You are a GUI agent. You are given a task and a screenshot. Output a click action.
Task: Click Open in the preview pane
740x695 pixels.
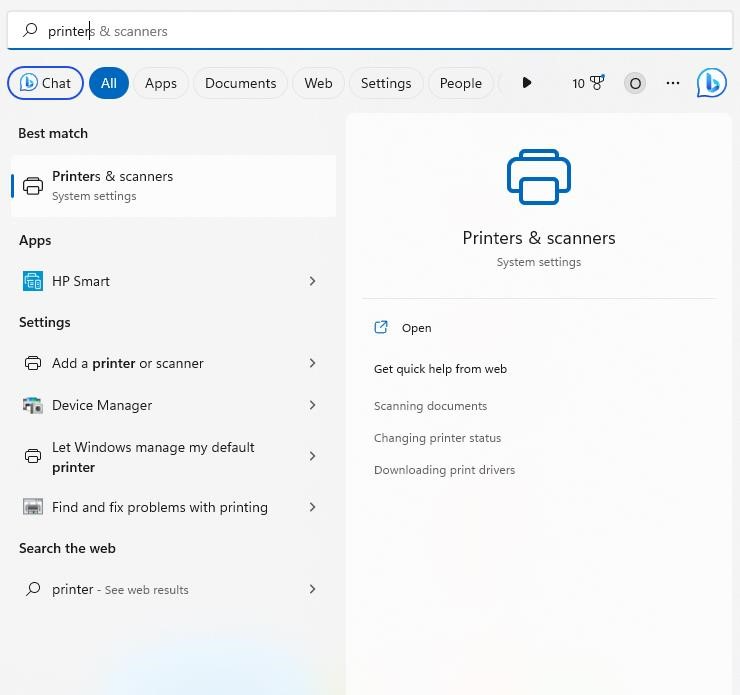coord(416,328)
